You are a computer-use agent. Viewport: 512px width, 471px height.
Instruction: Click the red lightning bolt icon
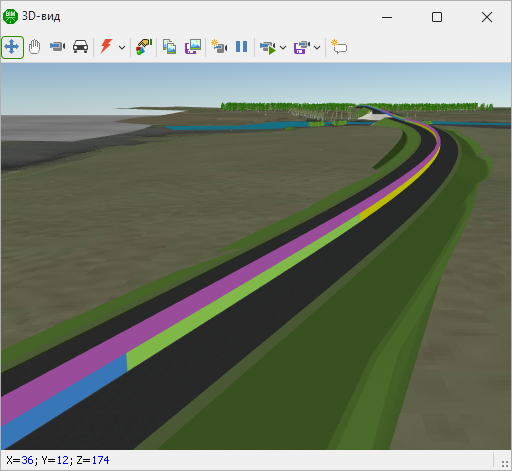pyautogui.click(x=106, y=46)
